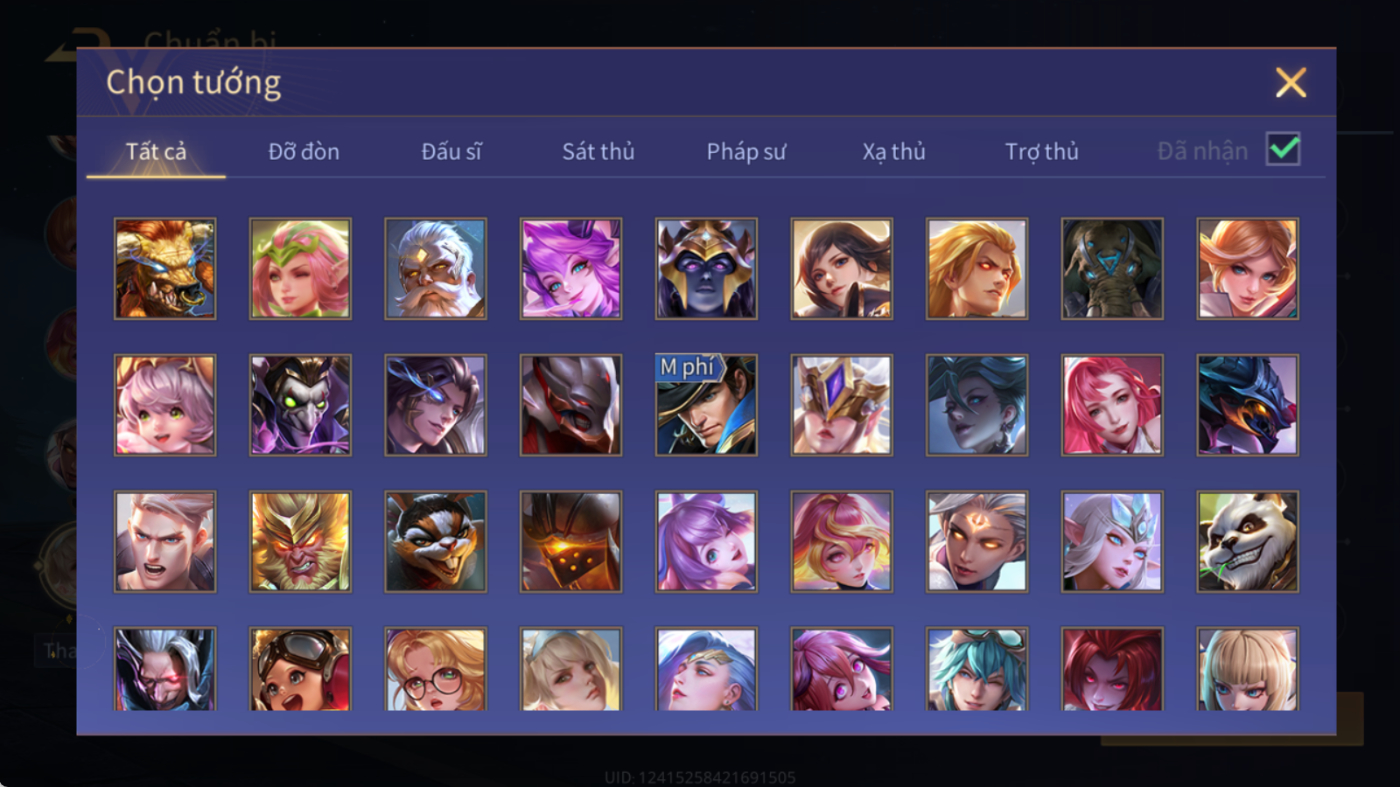The height and width of the screenshot is (787, 1400).
Task: Select the 'Đấu sĩ' tab
Action: click(451, 152)
